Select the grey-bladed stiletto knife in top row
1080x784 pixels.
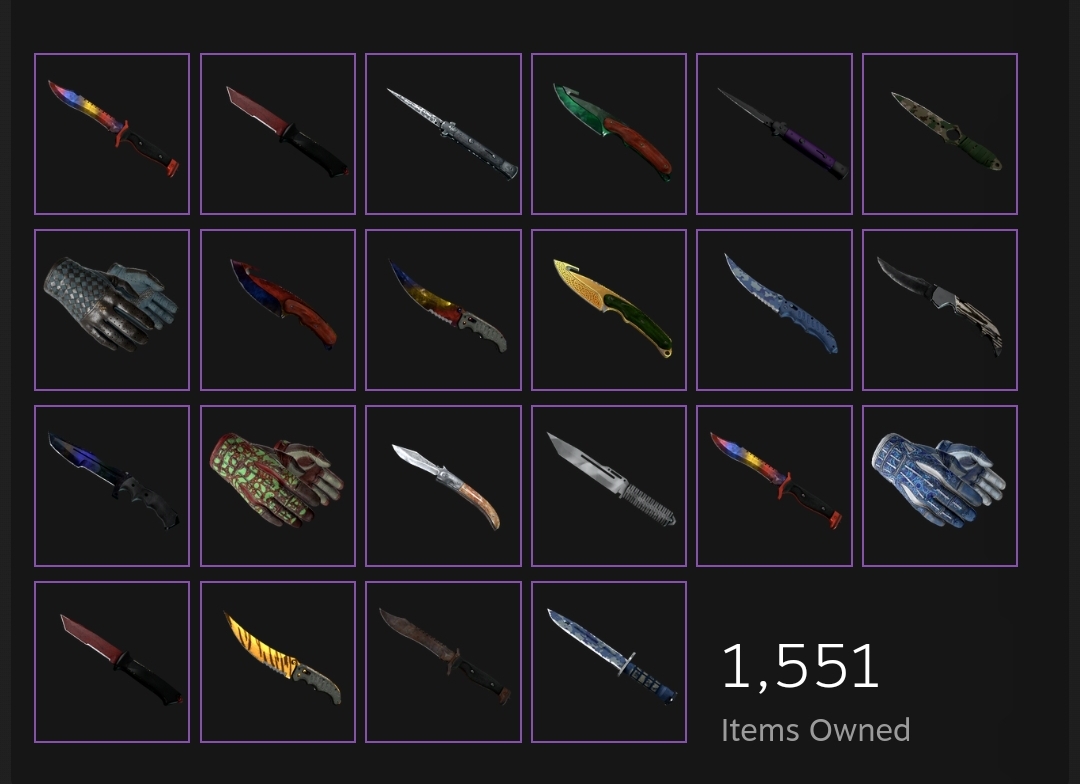point(443,134)
